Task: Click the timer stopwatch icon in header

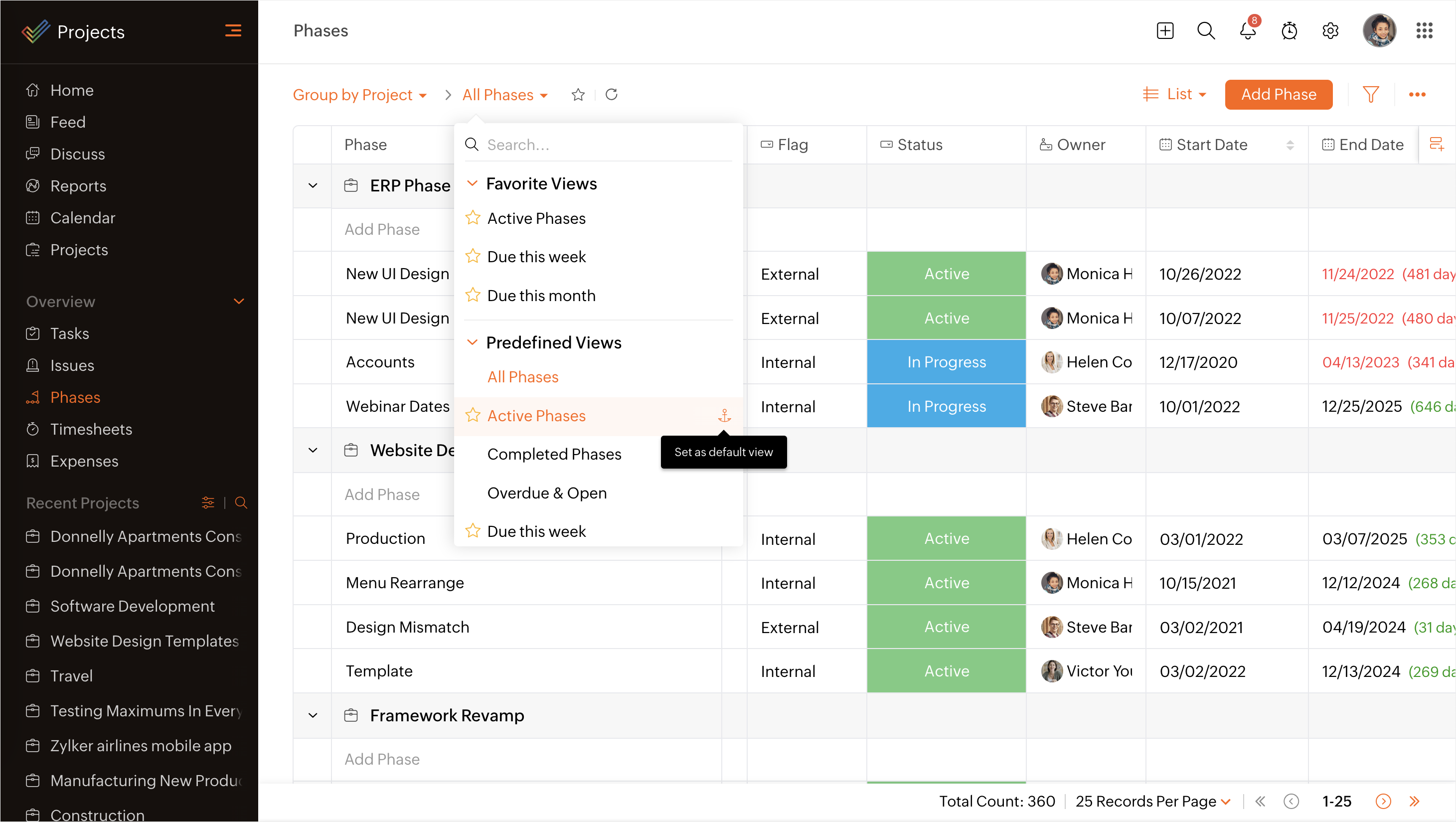Action: click(1289, 30)
